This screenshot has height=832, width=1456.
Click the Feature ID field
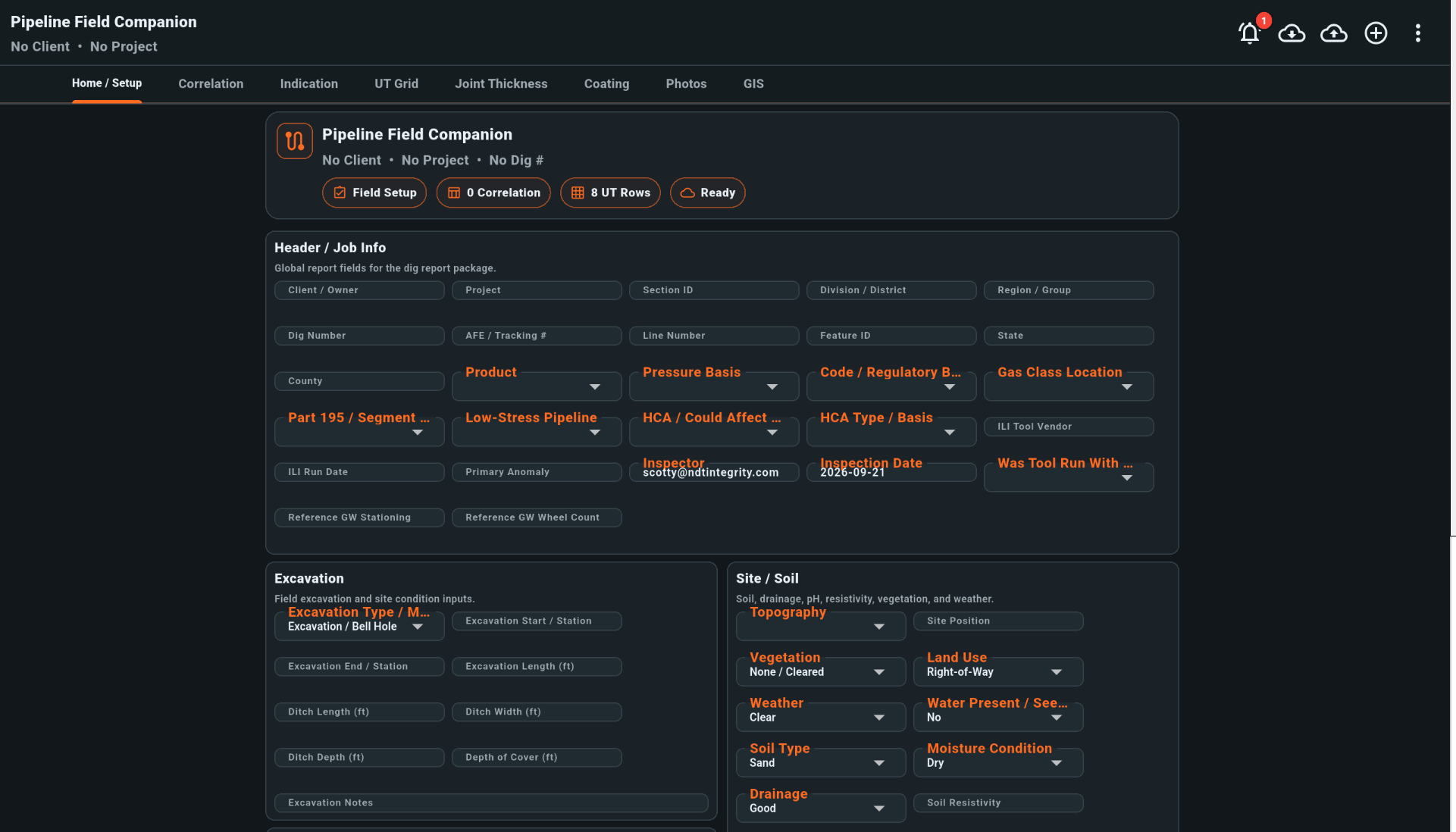pyautogui.click(x=891, y=336)
